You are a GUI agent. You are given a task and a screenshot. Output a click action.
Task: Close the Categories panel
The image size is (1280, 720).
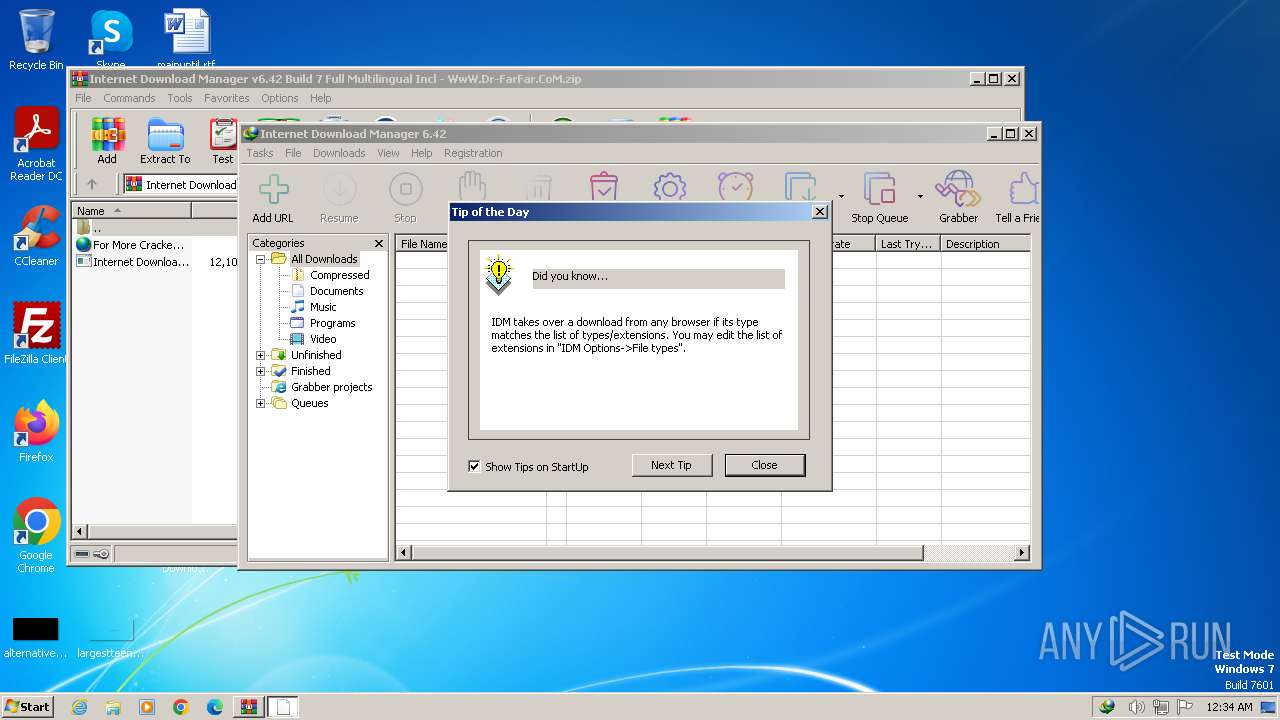(x=379, y=243)
